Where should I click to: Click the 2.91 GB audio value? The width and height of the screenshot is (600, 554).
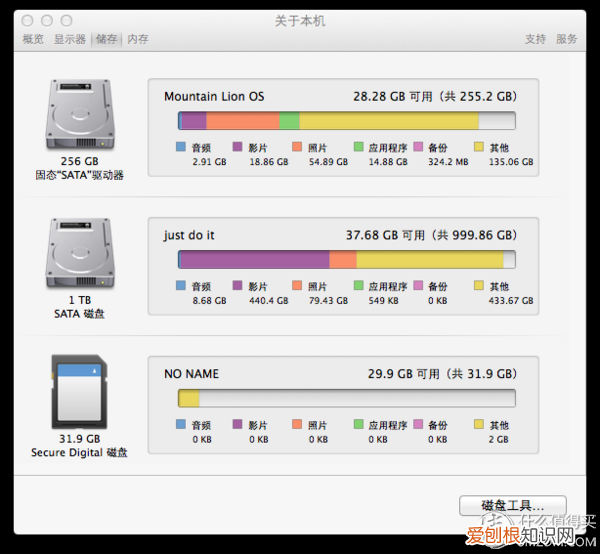point(209,162)
